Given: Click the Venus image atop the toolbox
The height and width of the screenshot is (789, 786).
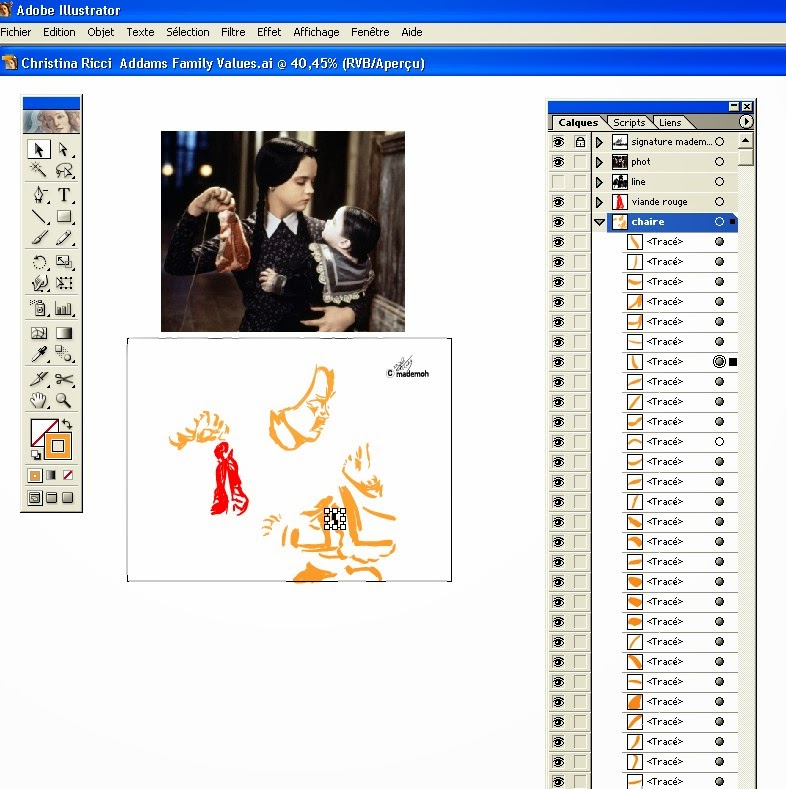Looking at the screenshot, I should [x=51, y=121].
